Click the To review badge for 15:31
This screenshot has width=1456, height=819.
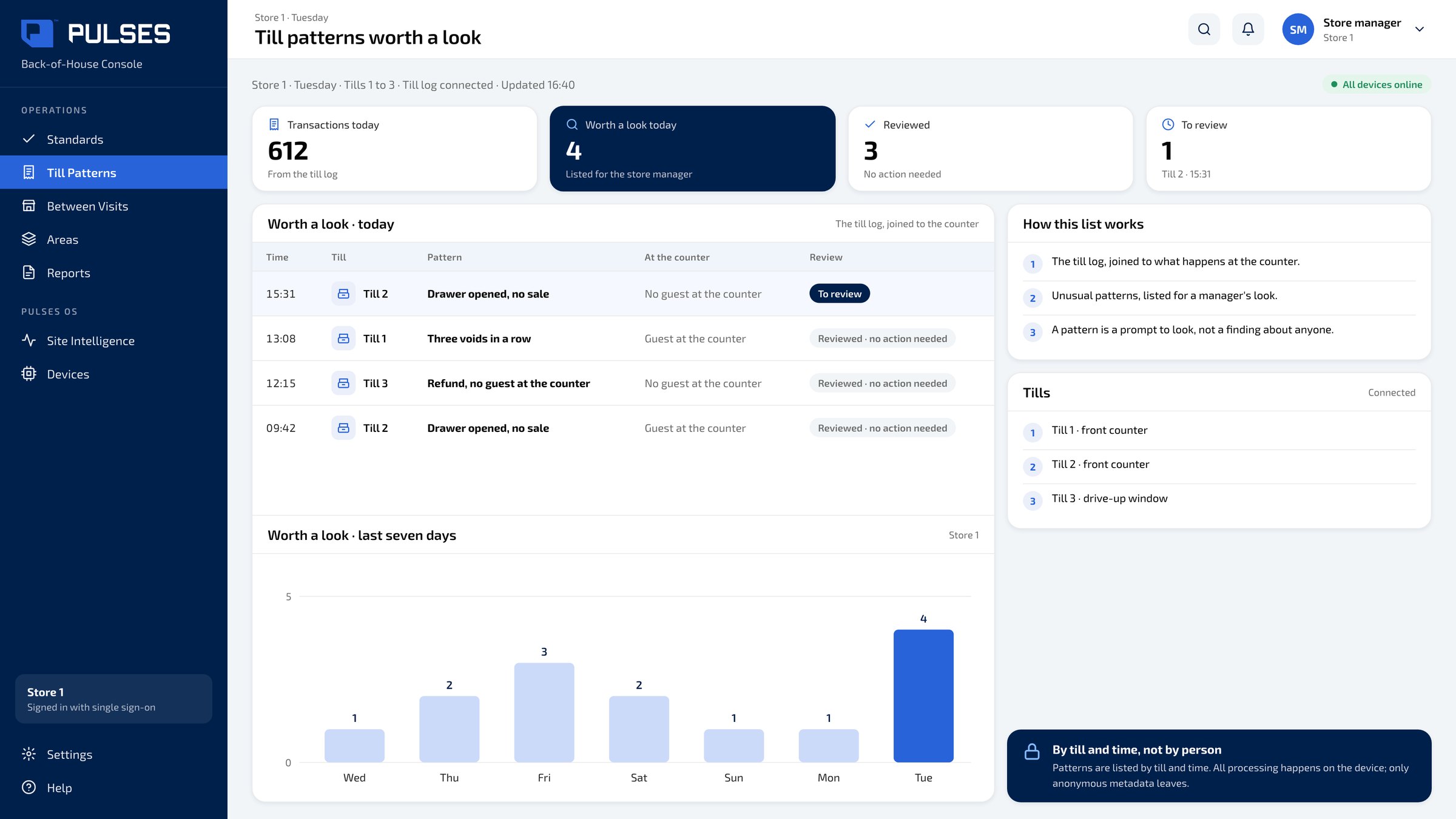pos(840,294)
